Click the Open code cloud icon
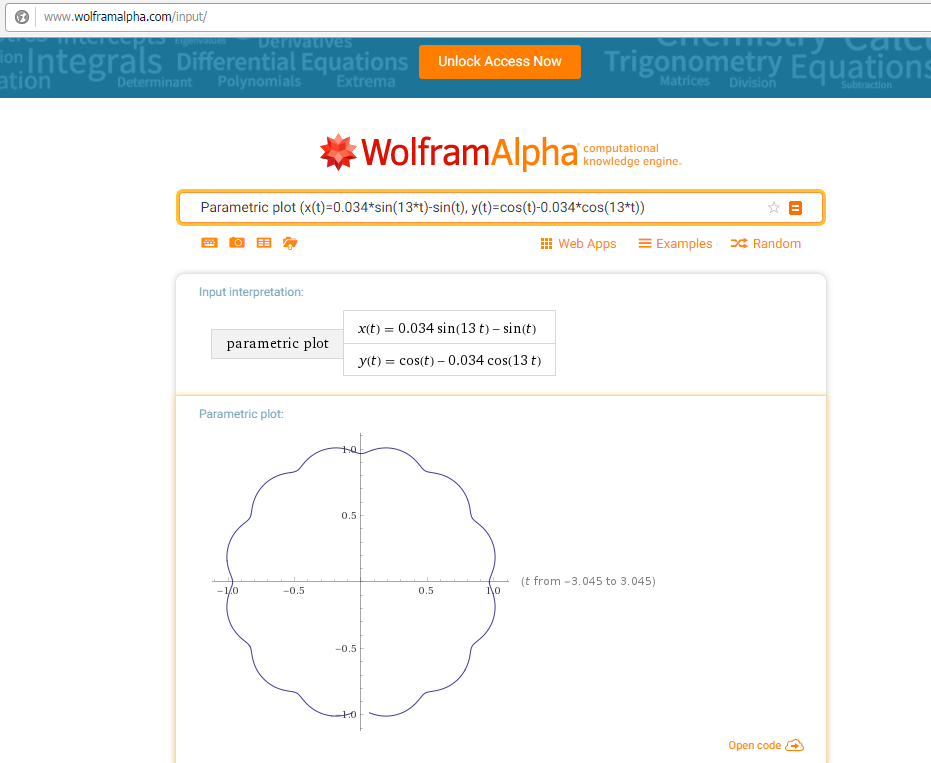931x763 pixels. [x=795, y=745]
